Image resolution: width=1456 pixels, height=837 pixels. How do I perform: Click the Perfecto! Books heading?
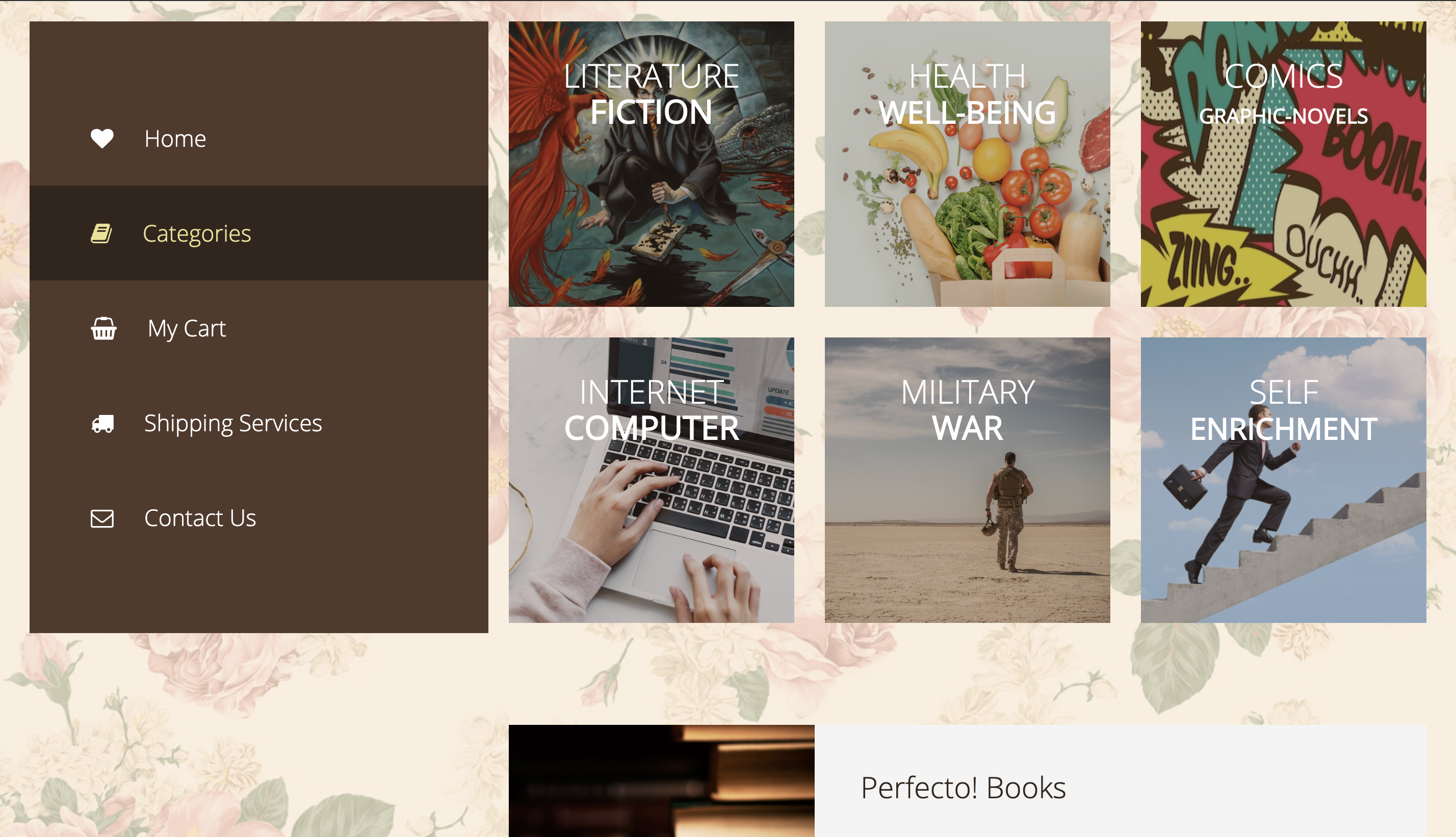[964, 788]
